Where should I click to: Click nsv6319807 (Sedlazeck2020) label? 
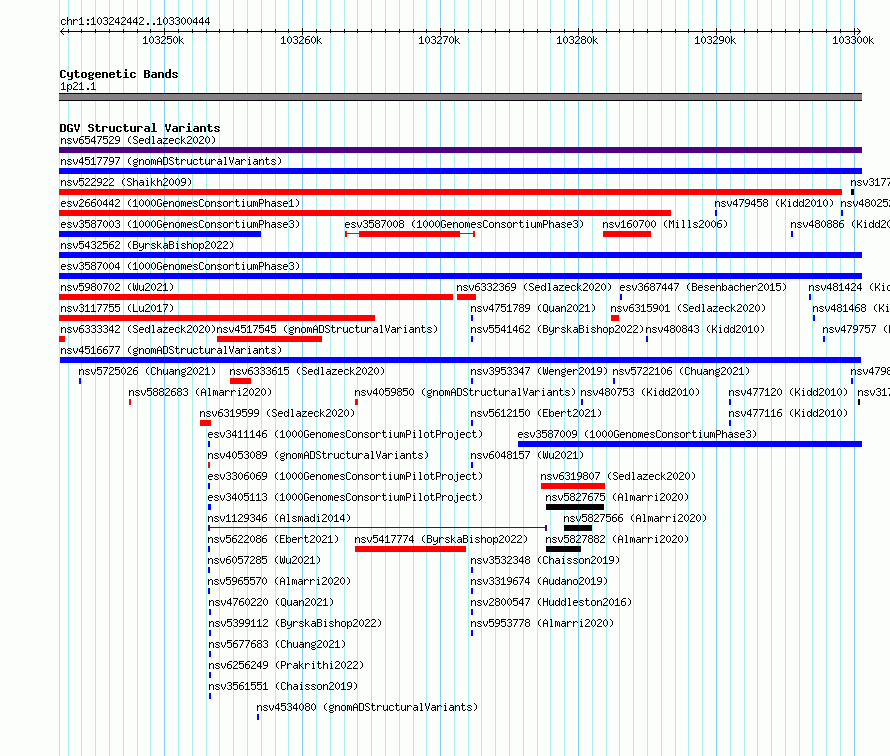[x=618, y=476]
